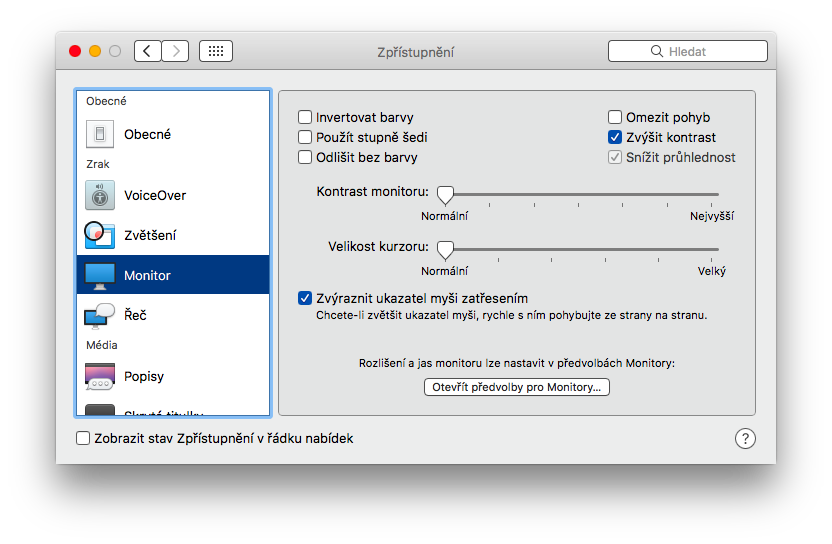
Task: Open the Popisy icon in sidebar
Action: [99, 376]
